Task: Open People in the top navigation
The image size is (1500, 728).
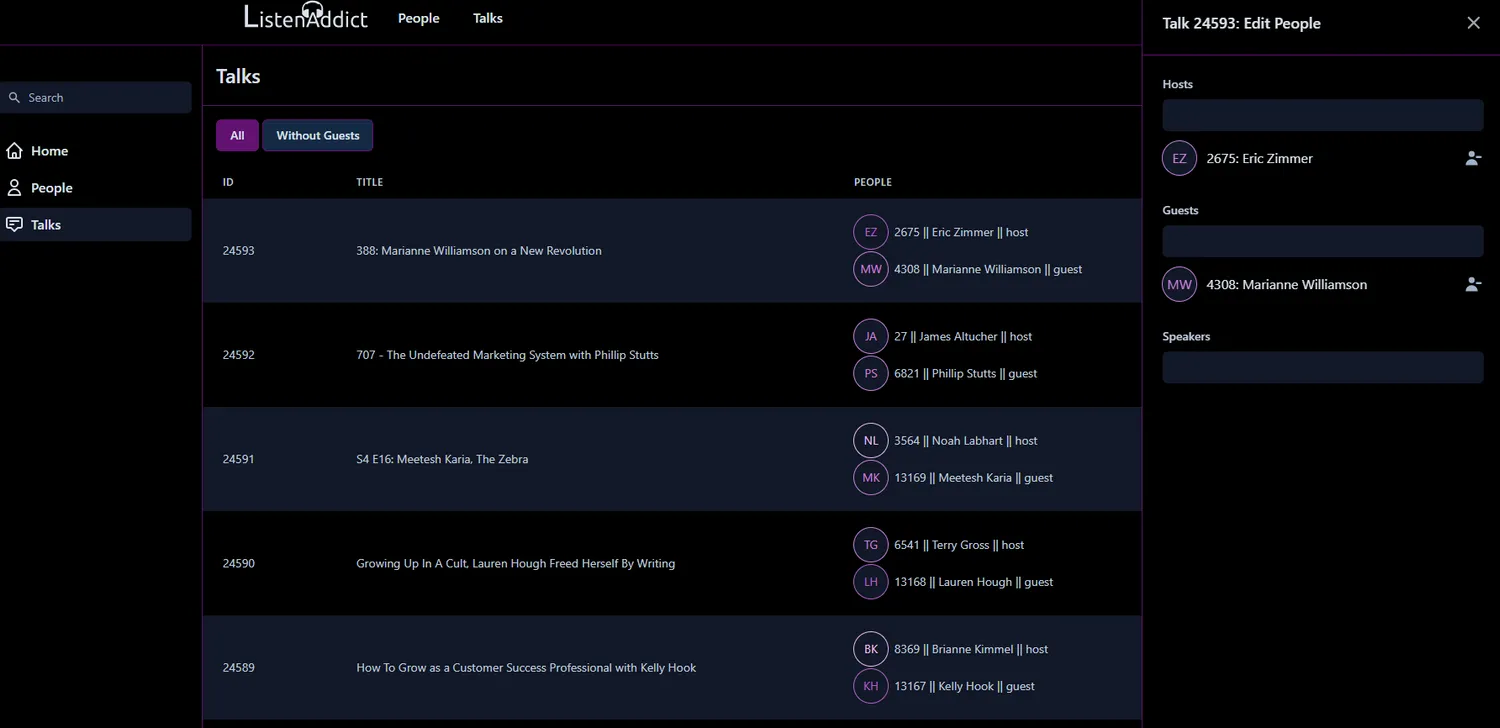Action: 418,18
